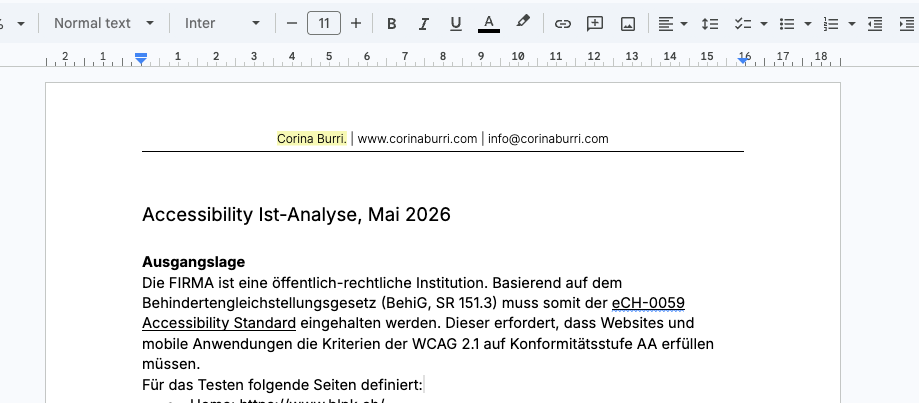The width and height of the screenshot is (919, 403).
Task: Toggle underline formatting
Action: (456, 23)
